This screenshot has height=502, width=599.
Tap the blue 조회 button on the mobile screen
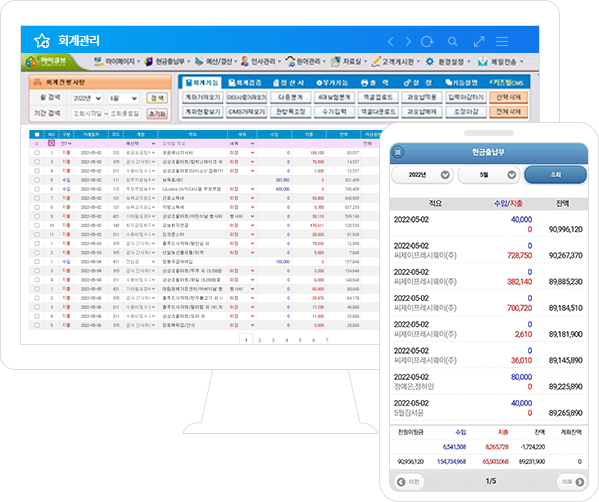(x=555, y=175)
